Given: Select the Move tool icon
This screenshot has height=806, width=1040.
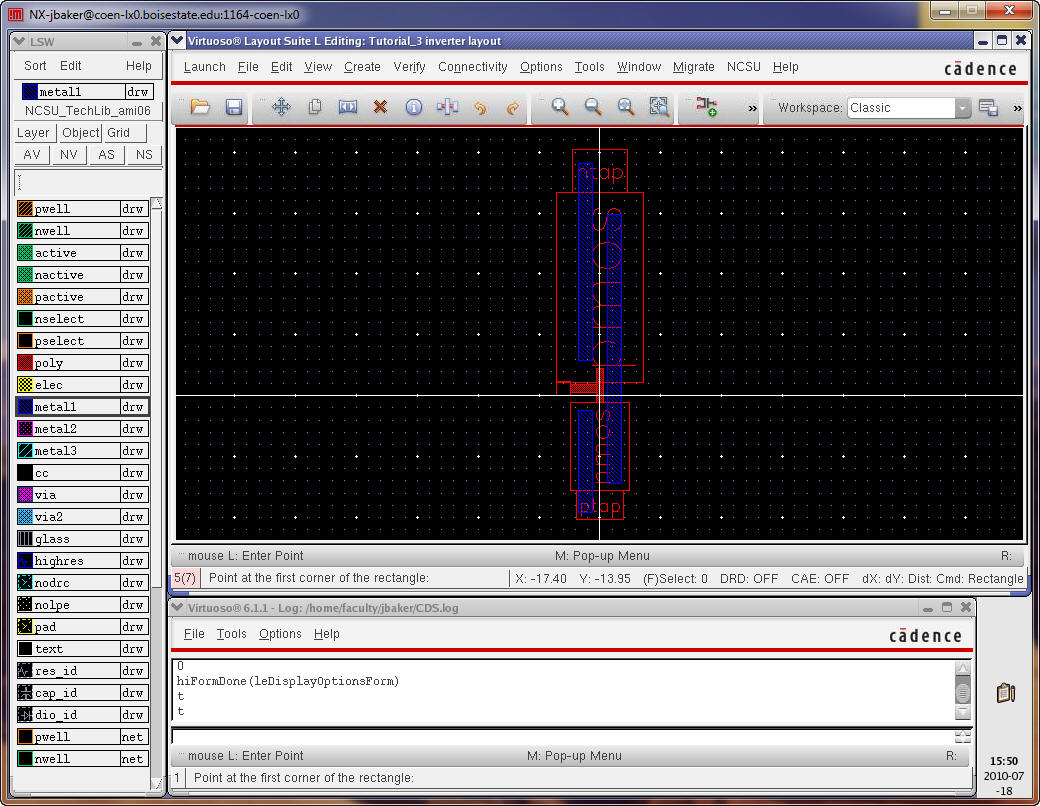Looking at the screenshot, I should click(281, 107).
